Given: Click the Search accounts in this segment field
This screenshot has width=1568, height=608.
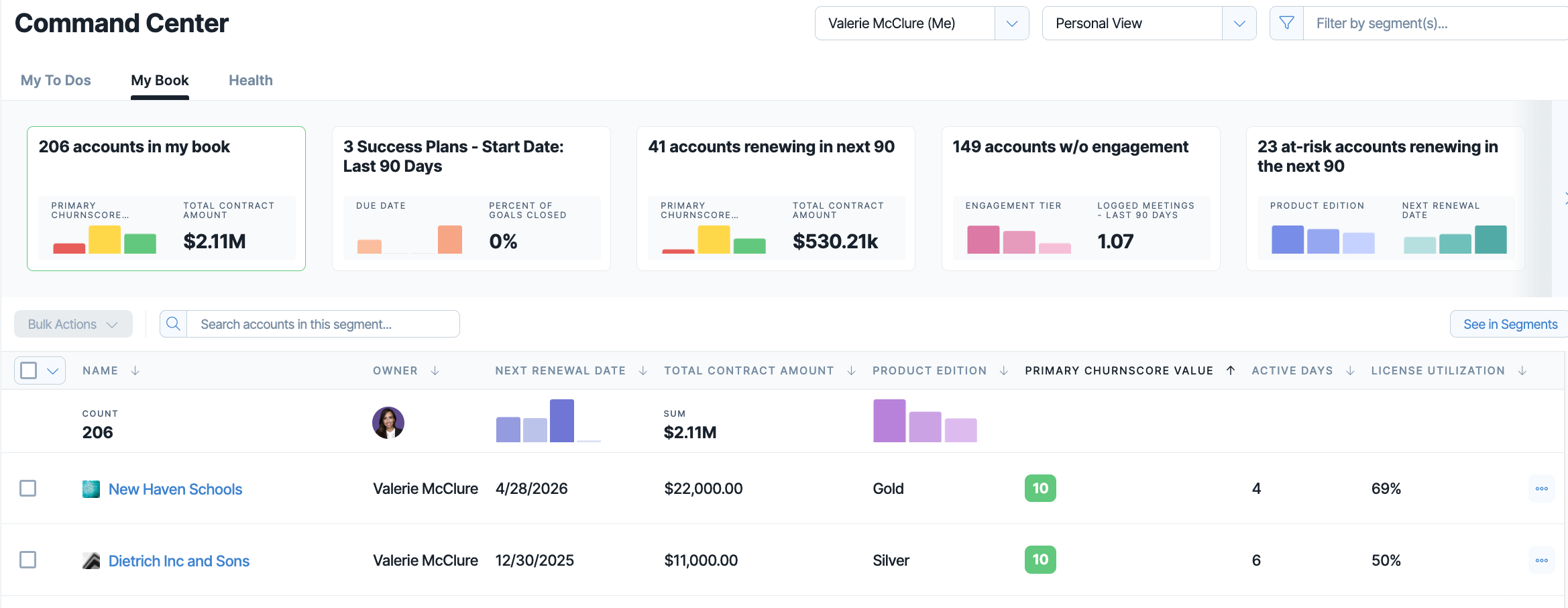Looking at the screenshot, I should (323, 324).
